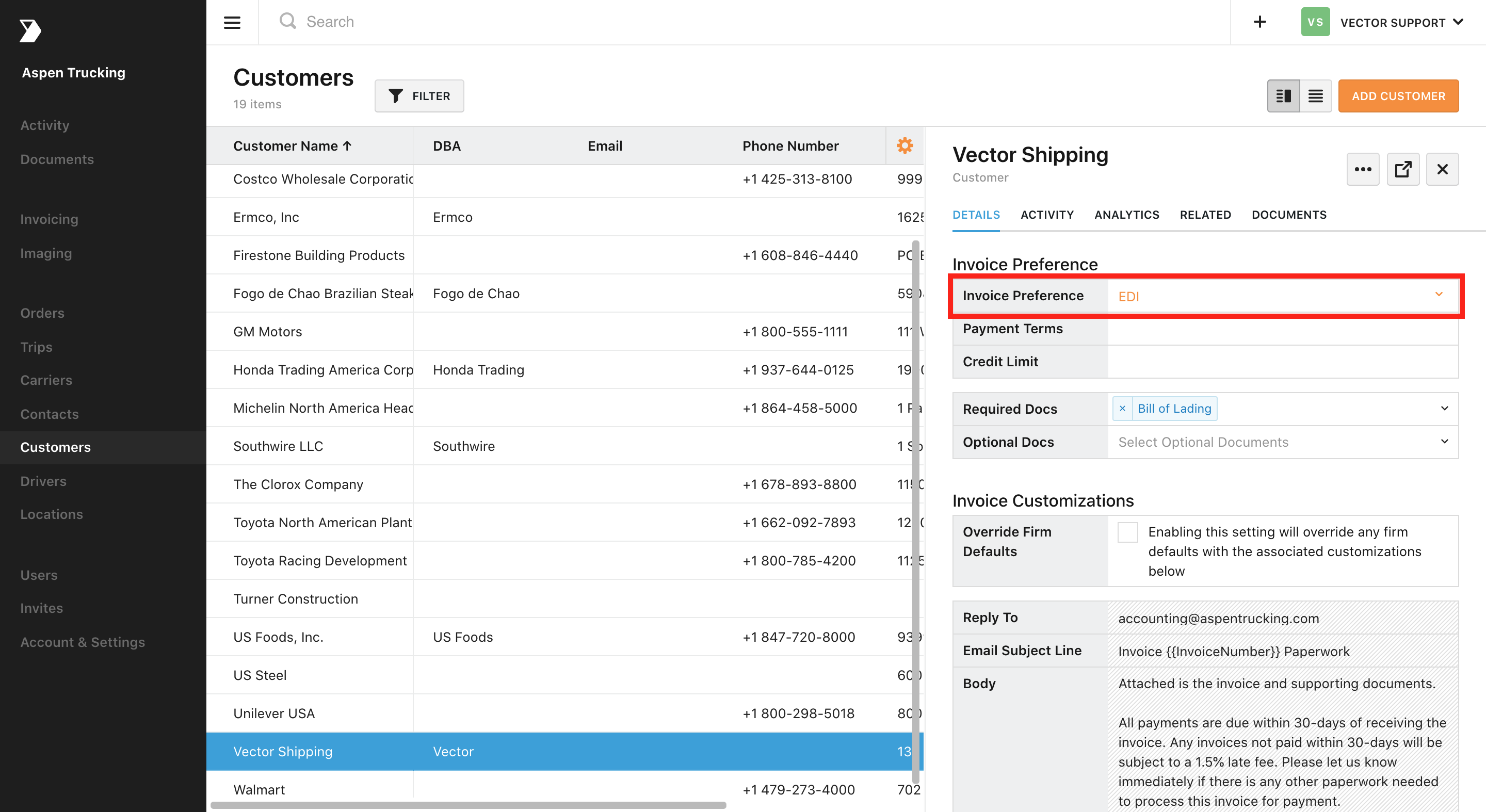Image resolution: width=1486 pixels, height=812 pixels.
Task: Switch to the Activity tab
Action: coord(1046,215)
